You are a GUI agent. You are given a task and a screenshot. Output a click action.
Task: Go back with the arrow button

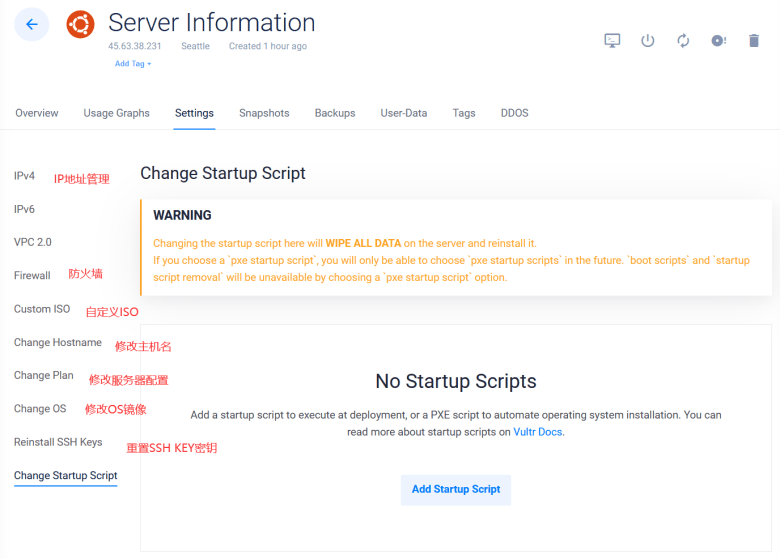pos(31,24)
